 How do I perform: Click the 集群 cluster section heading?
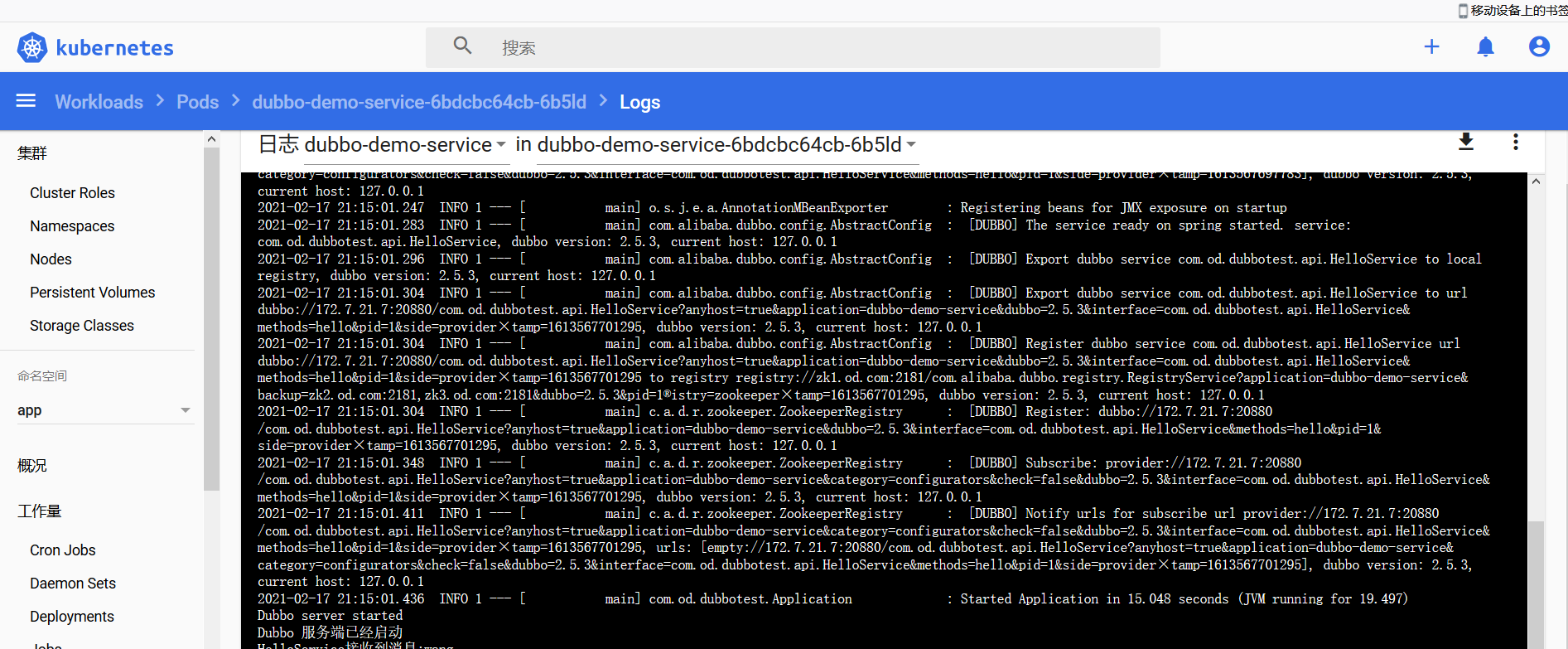(x=32, y=153)
